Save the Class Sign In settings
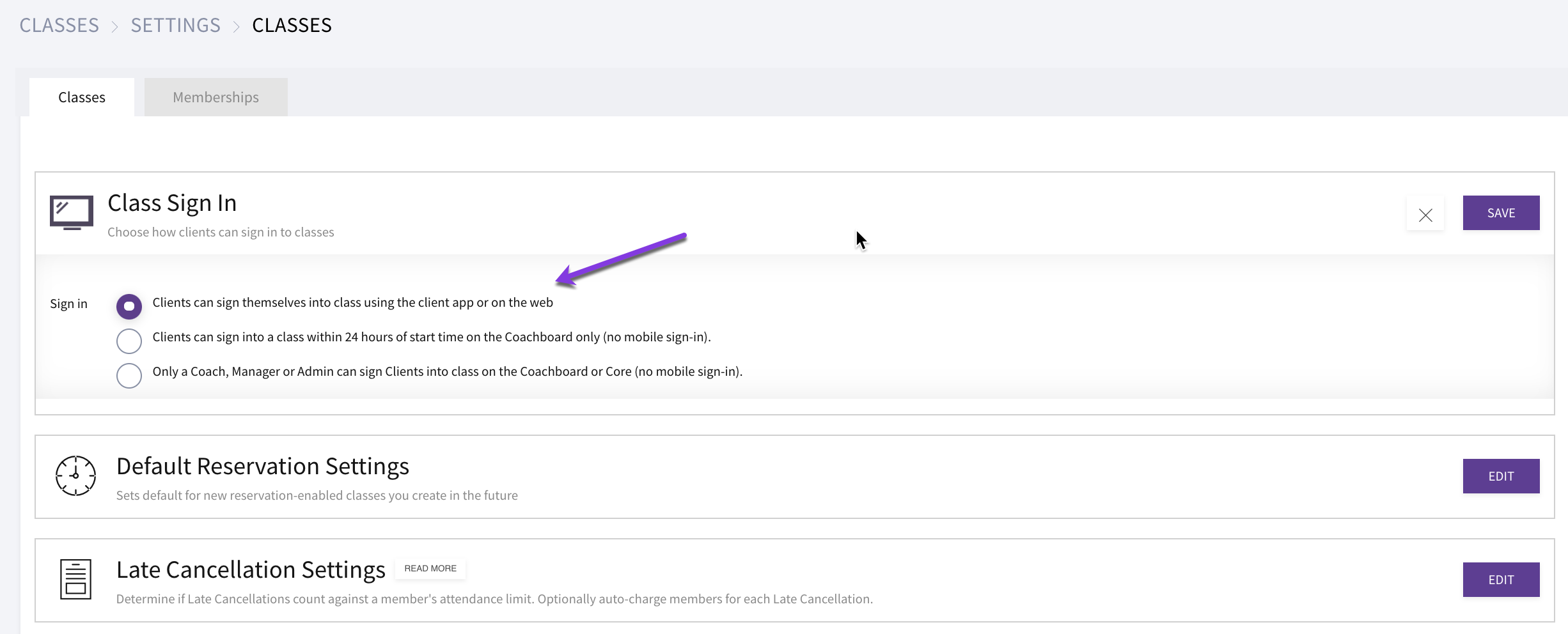Viewport: 1568px width, 634px height. click(x=1501, y=213)
